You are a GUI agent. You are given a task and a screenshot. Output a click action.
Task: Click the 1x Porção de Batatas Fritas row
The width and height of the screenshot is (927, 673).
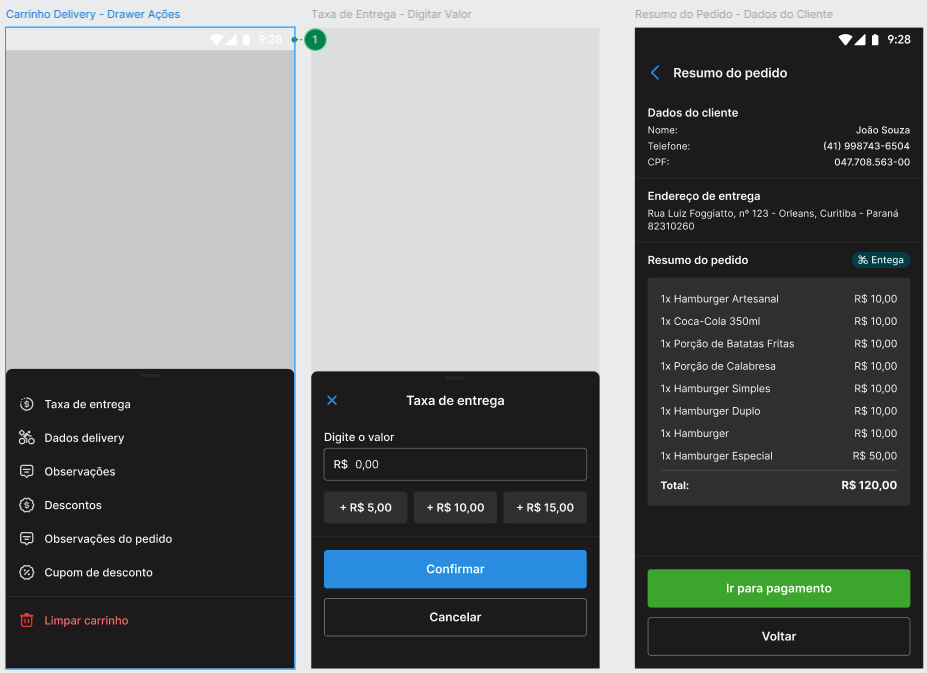pos(779,344)
